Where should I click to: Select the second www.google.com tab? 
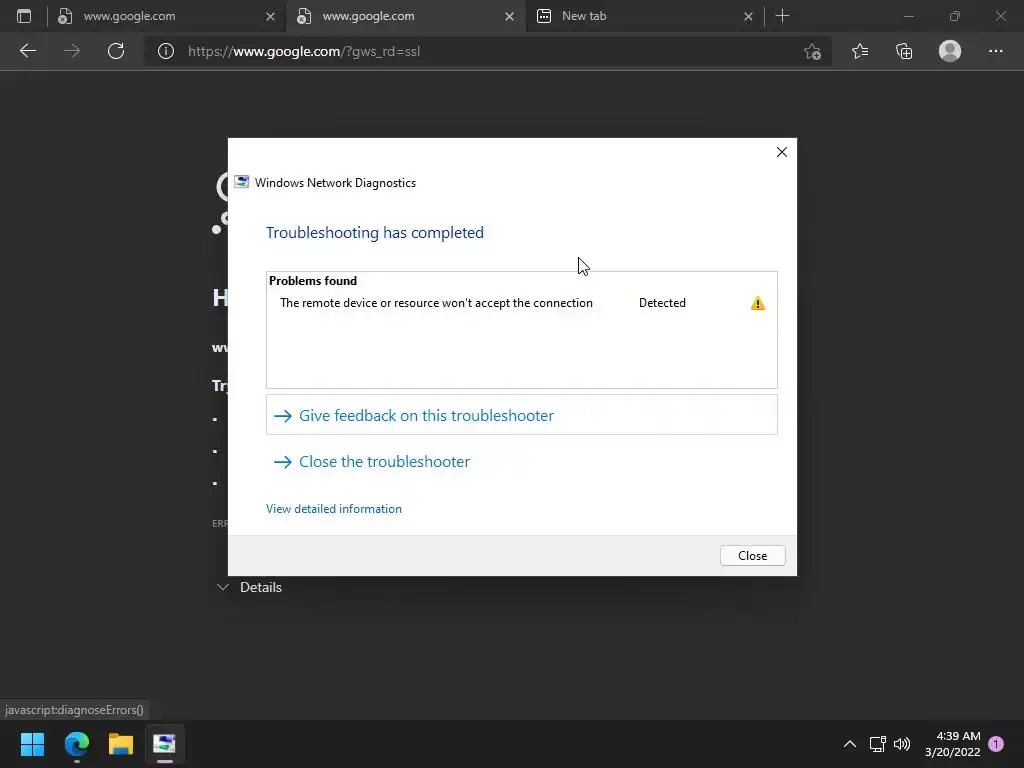(x=405, y=16)
